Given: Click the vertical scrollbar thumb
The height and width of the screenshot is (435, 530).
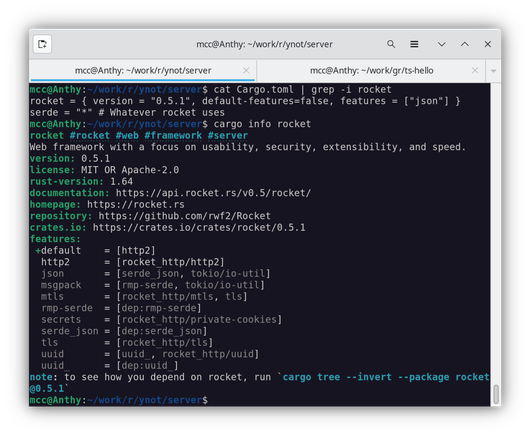Looking at the screenshot, I should pyautogui.click(x=496, y=394).
